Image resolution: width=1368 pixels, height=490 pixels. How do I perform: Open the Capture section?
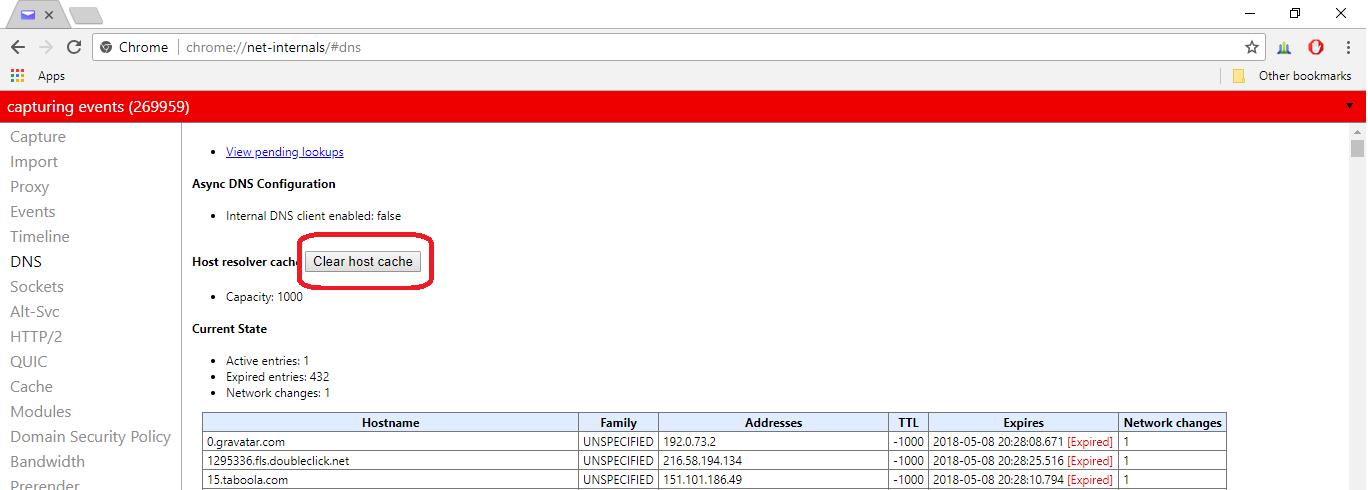38,137
